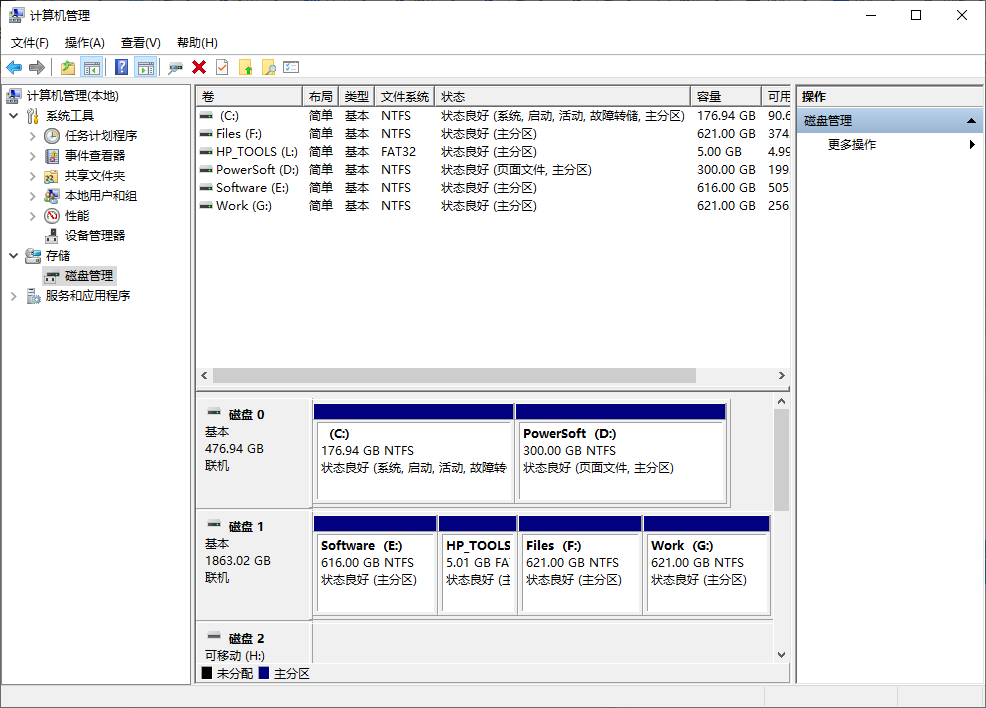Click the folder with green arrow icon
The width and height of the screenshot is (986, 708).
point(246,67)
